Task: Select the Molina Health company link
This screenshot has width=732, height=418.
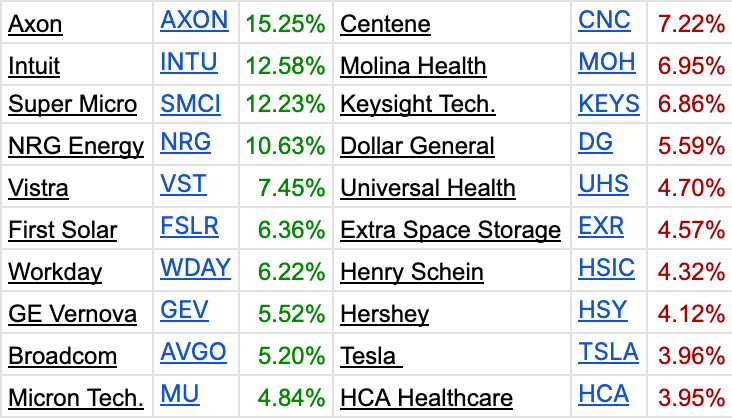Action: (x=413, y=66)
